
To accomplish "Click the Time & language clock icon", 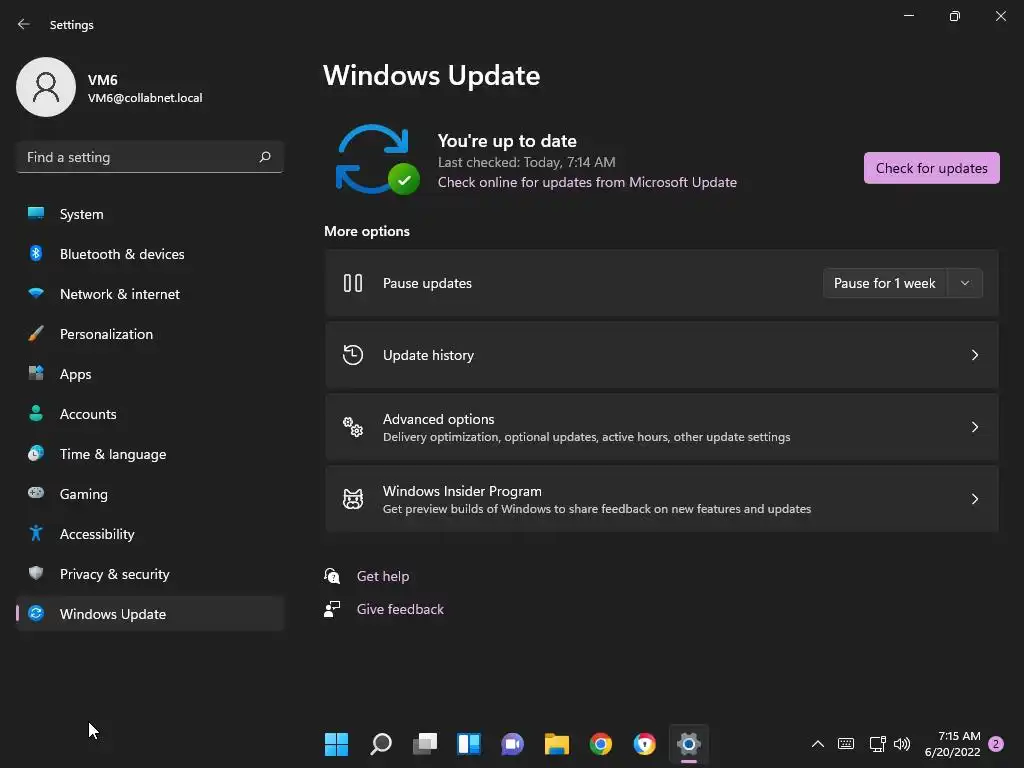I will click(36, 453).
